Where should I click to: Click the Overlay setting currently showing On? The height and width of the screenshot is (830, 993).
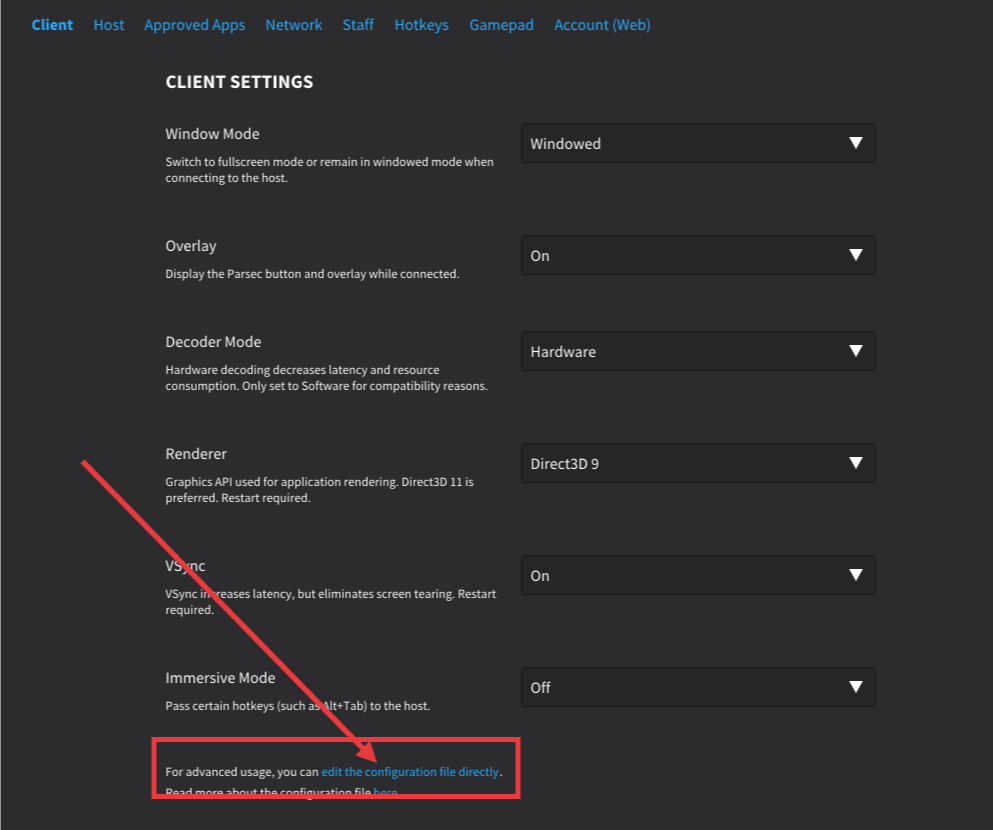click(x=697, y=255)
